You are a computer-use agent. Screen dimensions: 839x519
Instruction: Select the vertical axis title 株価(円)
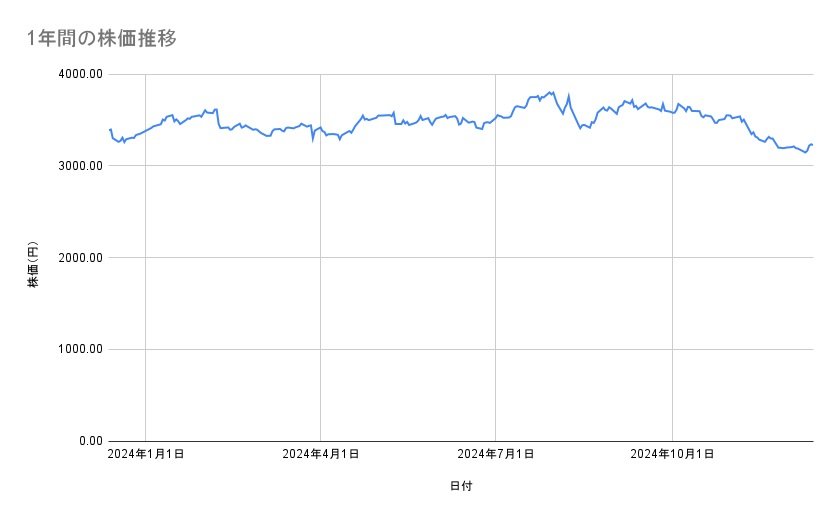tap(33, 265)
